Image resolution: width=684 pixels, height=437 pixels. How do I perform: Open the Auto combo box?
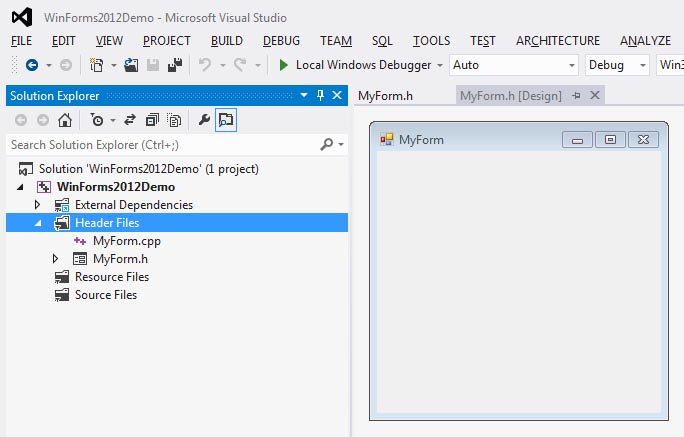(514, 65)
